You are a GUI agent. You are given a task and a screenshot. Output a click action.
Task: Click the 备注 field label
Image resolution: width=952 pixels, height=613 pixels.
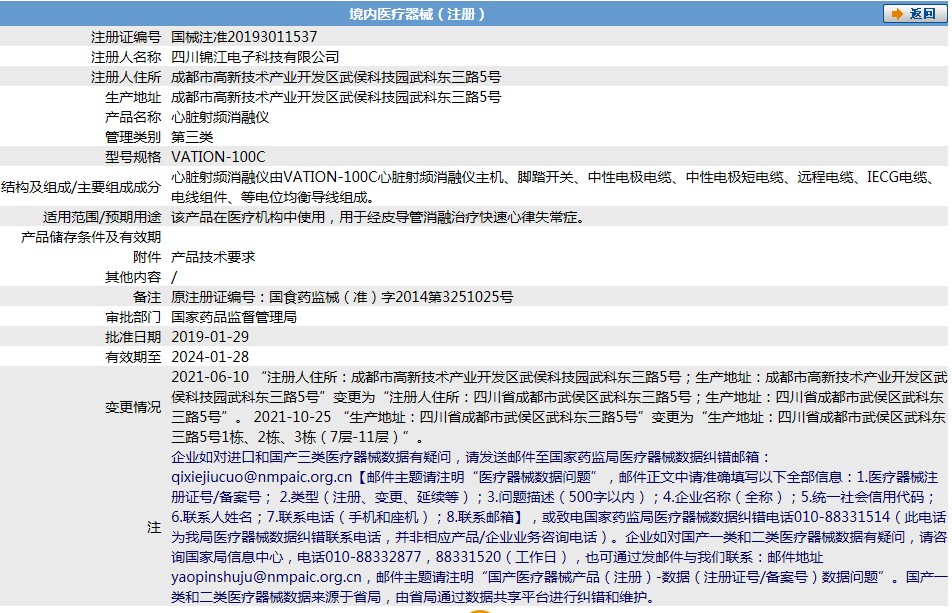click(x=147, y=297)
